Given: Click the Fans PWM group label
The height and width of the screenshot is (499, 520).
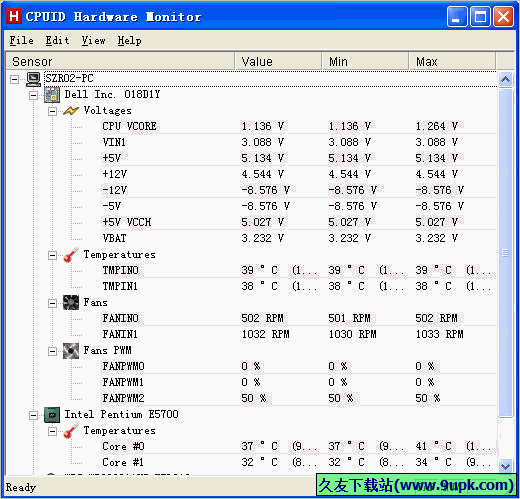Looking at the screenshot, I should tap(107, 351).
